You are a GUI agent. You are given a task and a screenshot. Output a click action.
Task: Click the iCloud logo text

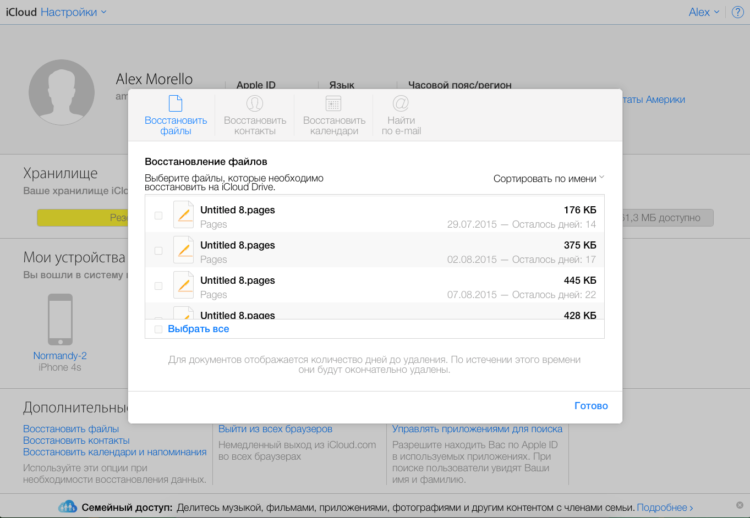21,12
